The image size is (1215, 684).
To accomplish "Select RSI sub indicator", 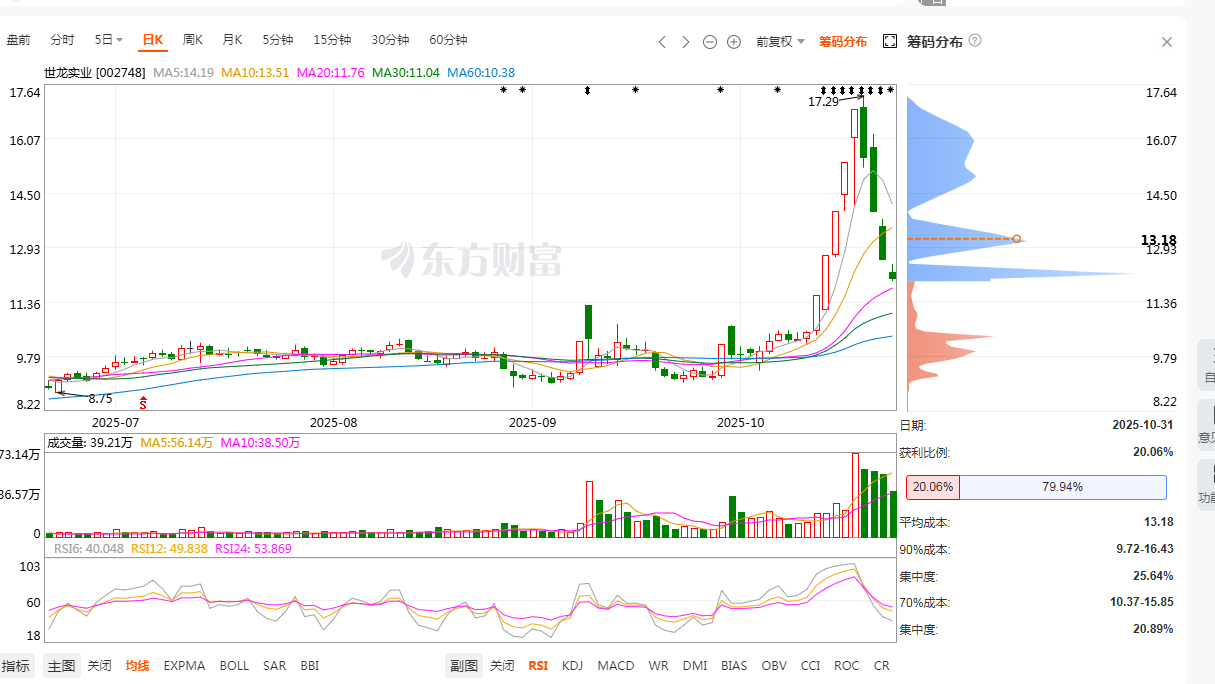I will (x=538, y=666).
